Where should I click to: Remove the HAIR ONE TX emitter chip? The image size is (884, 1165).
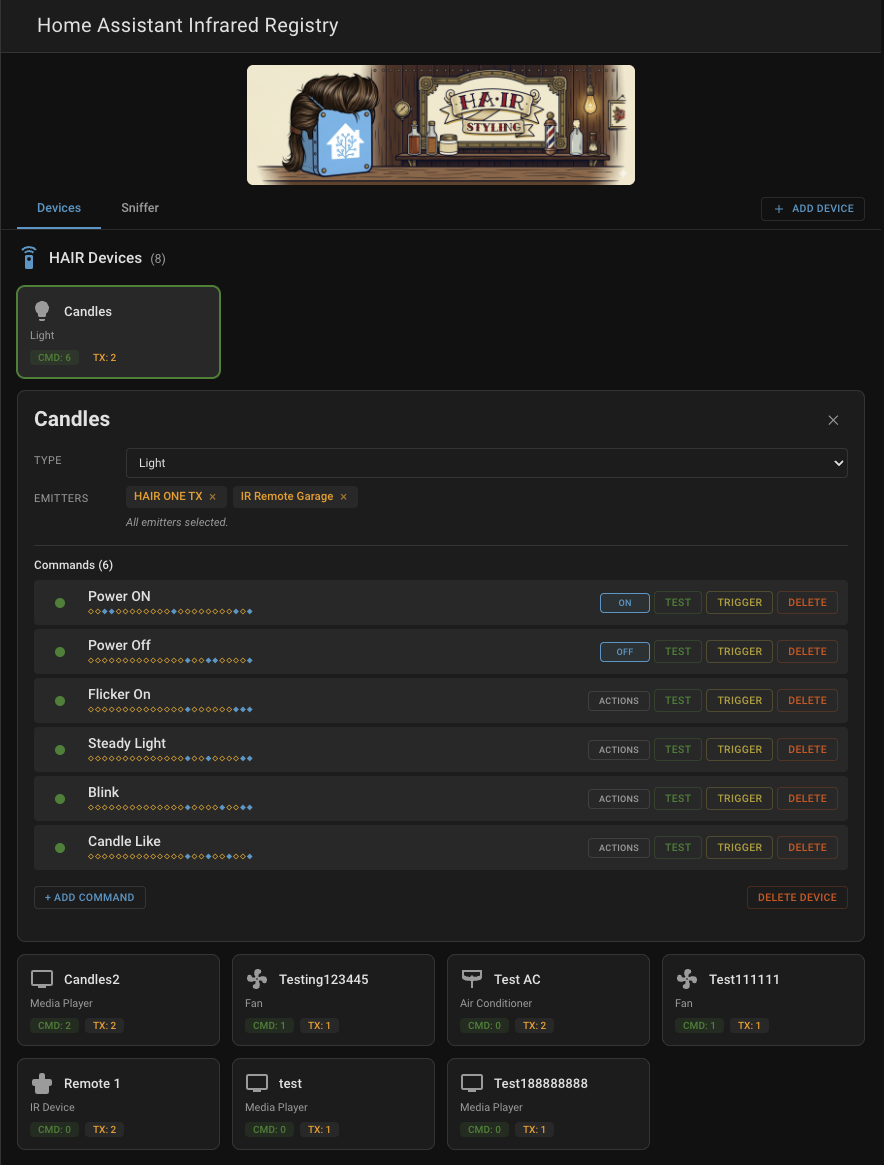tap(212, 497)
